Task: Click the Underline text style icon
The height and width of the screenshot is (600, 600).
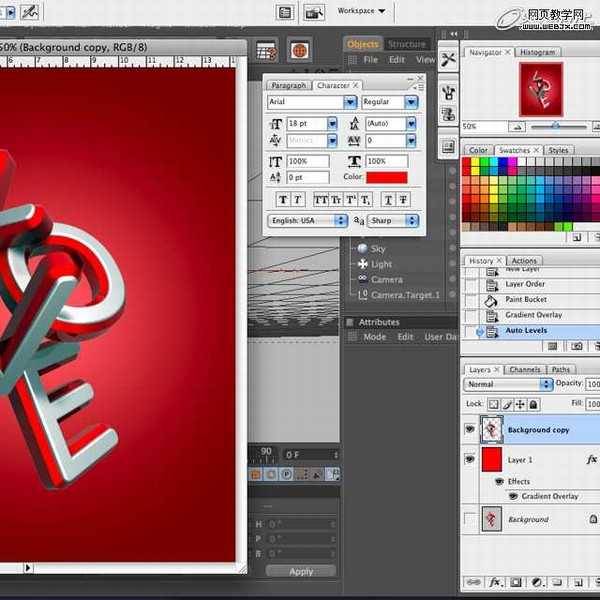Action: point(389,199)
